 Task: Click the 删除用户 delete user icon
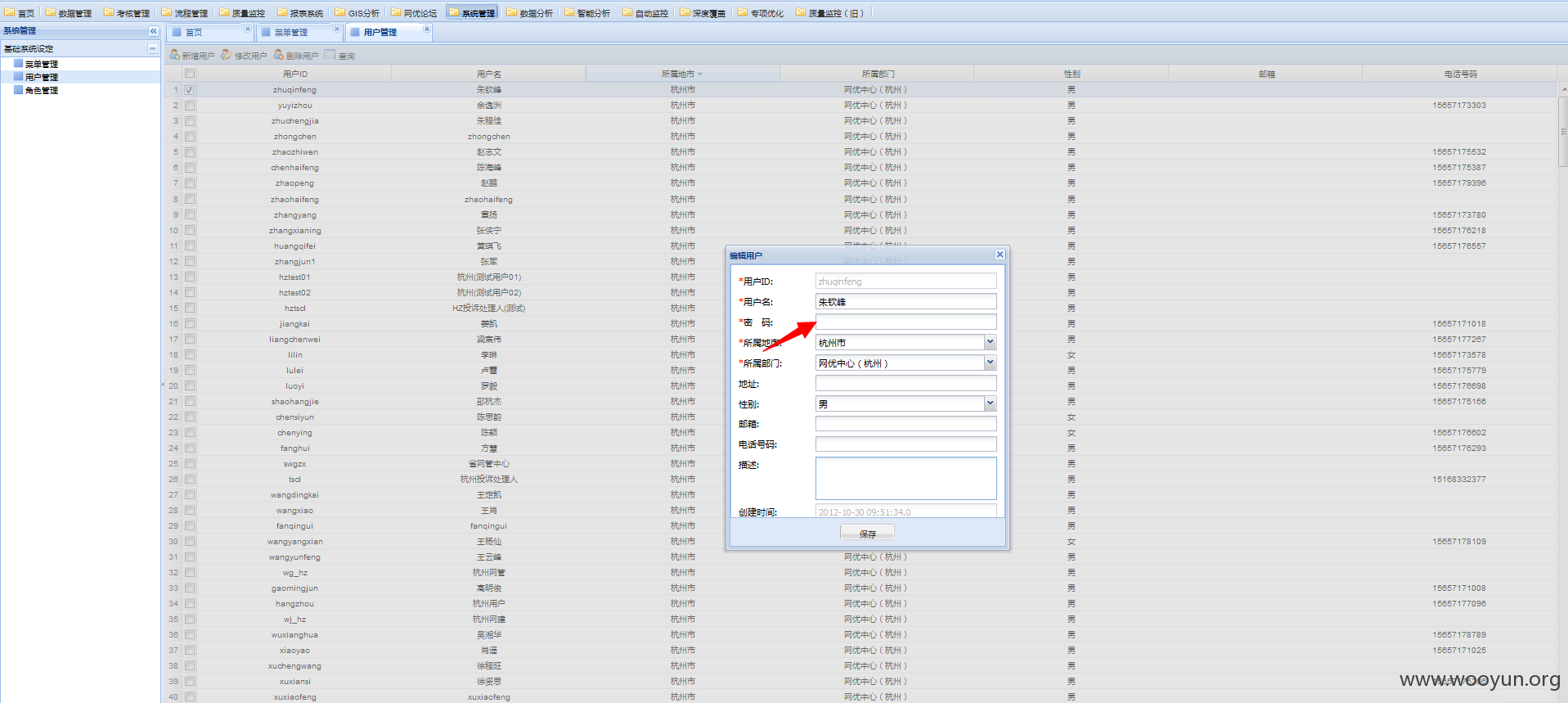pos(279,55)
